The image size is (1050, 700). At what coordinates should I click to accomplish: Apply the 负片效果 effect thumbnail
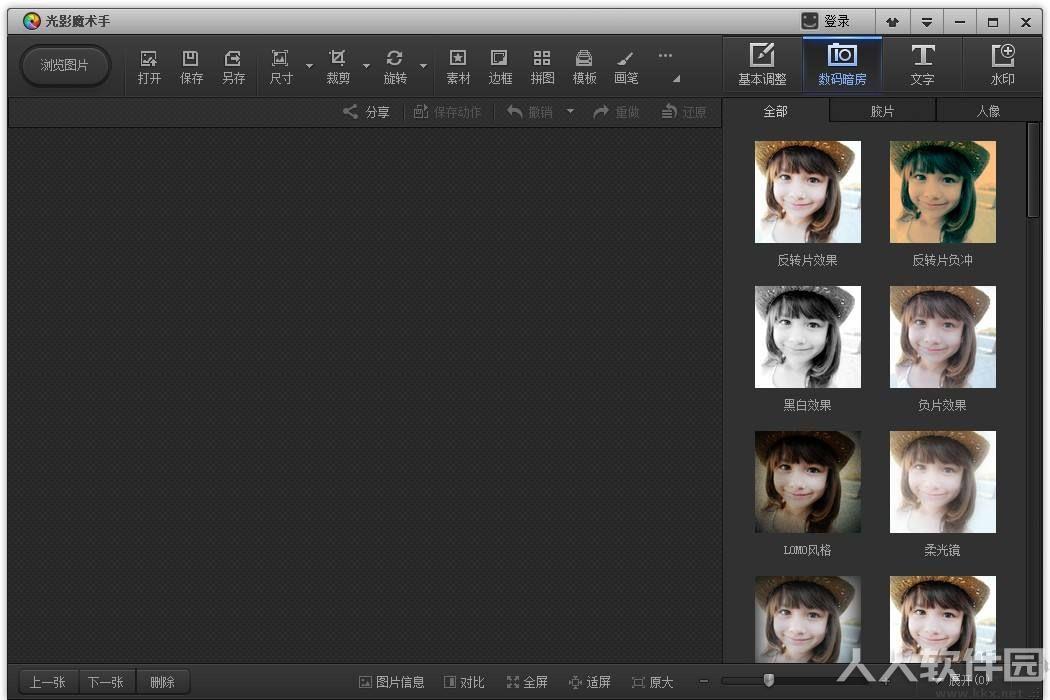tap(942, 337)
